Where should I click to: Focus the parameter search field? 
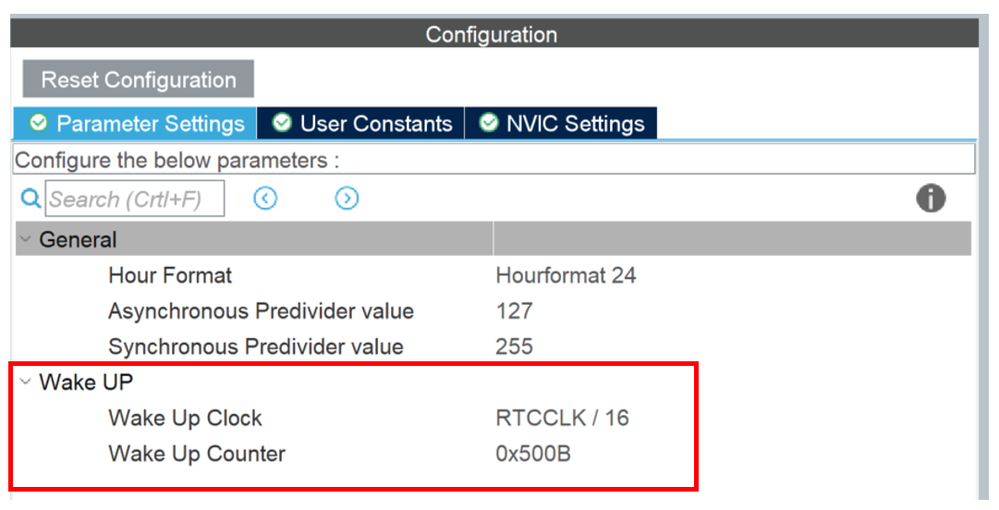[x=134, y=199]
